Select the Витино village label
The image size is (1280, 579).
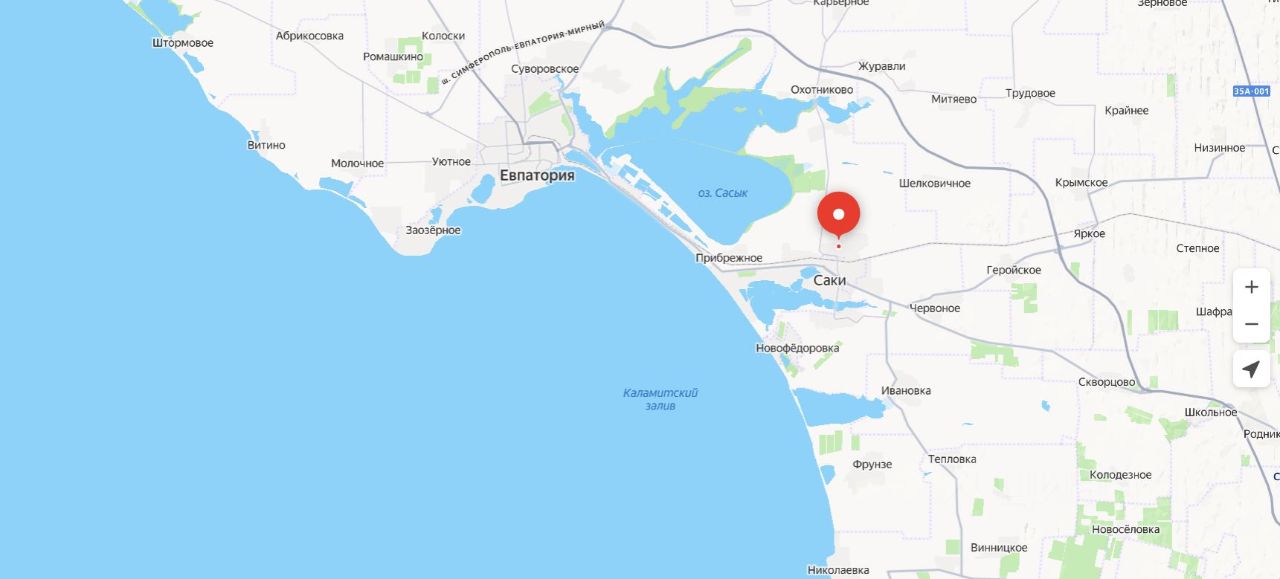[266, 145]
